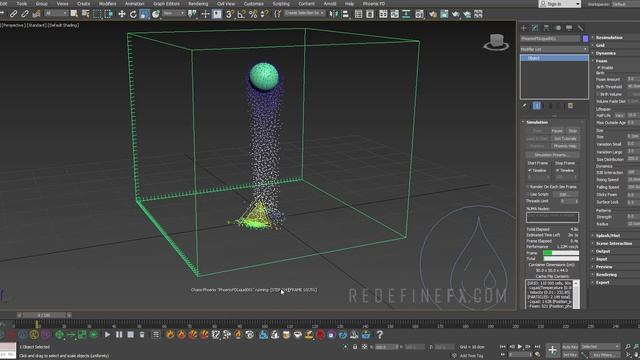Toggle the Start Frame Timeline checkbox

pos(530,171)
